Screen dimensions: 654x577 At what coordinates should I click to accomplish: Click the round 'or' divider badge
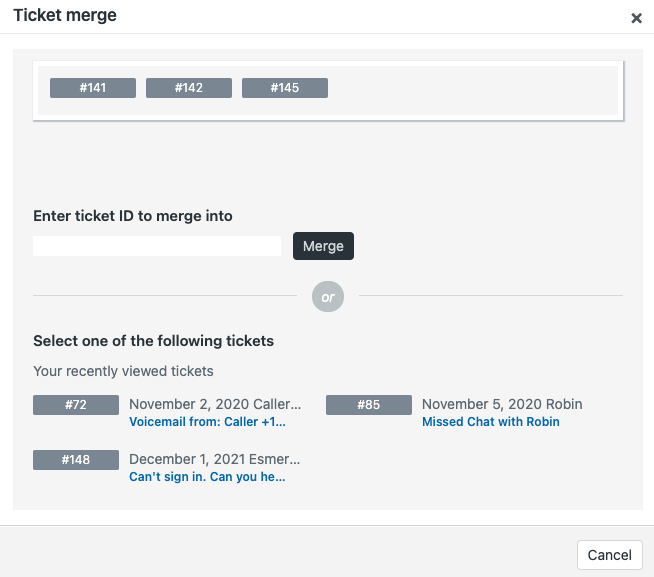328,297
